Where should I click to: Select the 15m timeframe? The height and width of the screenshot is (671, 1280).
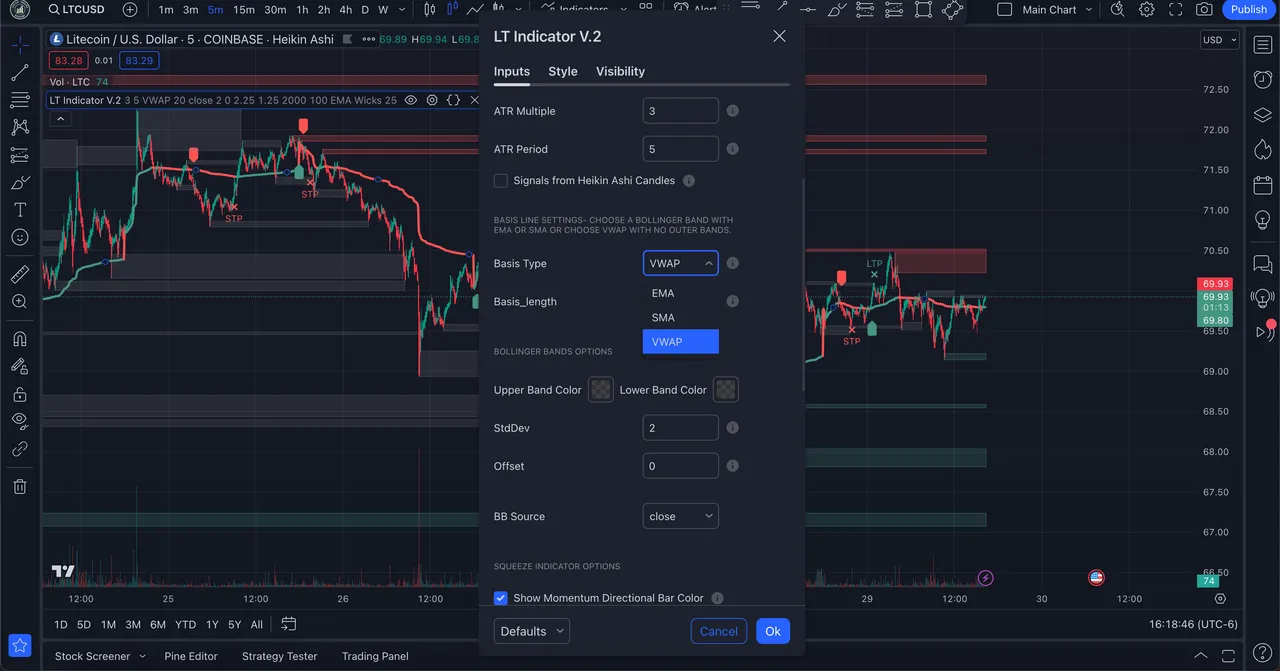243,10
